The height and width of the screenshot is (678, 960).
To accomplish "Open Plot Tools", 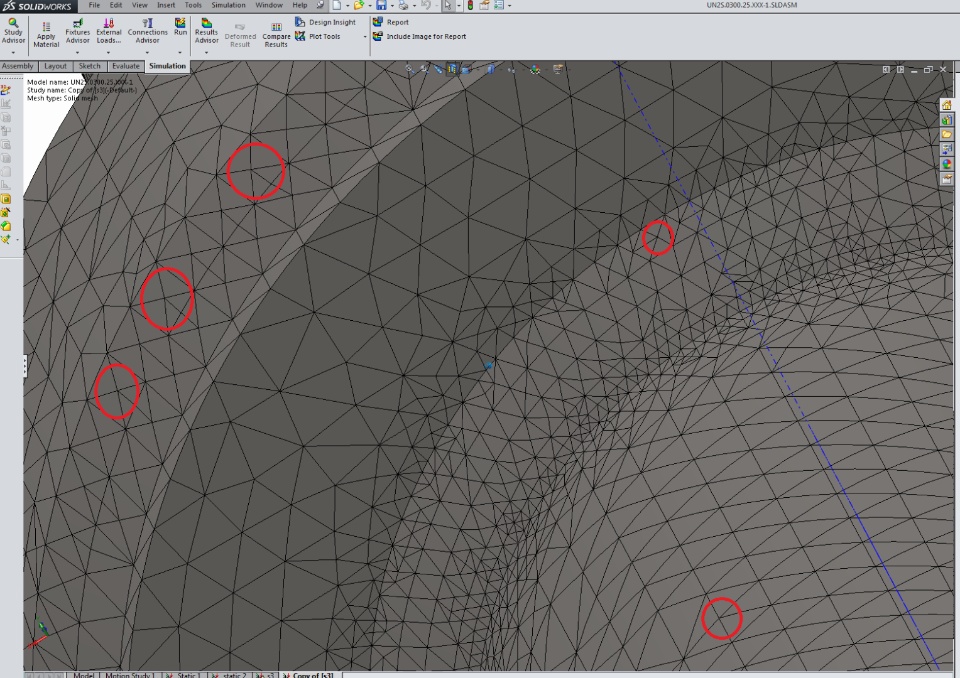I will 318,37.
